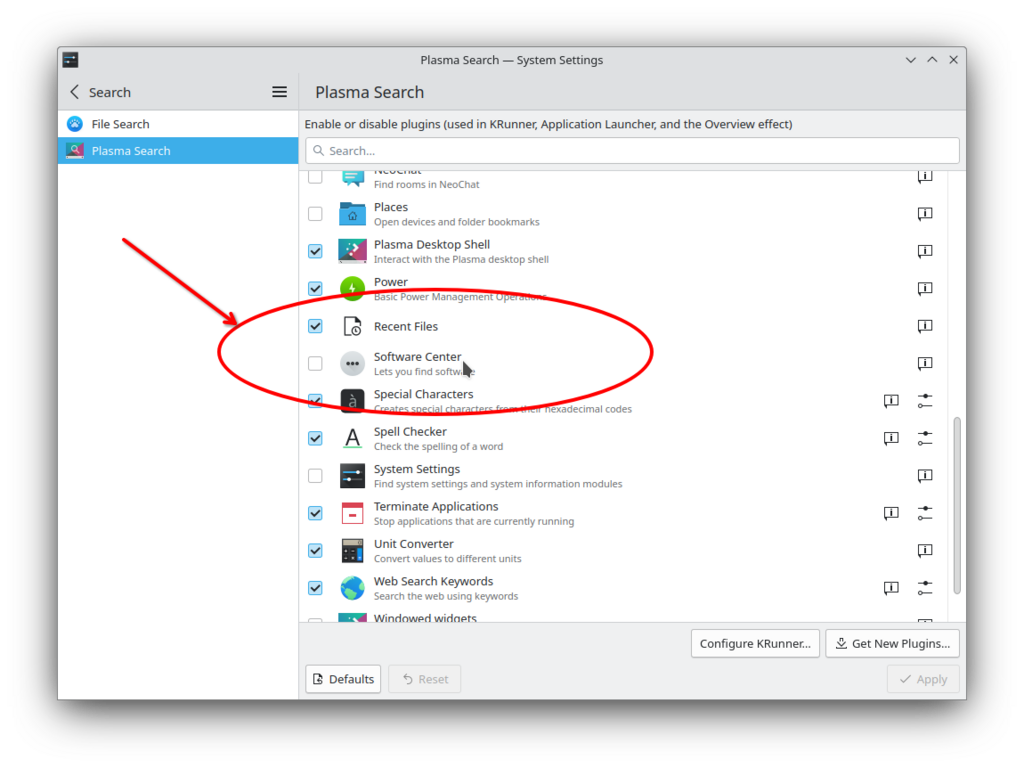
Task: Show info for Plasma Desktop Shell plugin
Action: 925,251
